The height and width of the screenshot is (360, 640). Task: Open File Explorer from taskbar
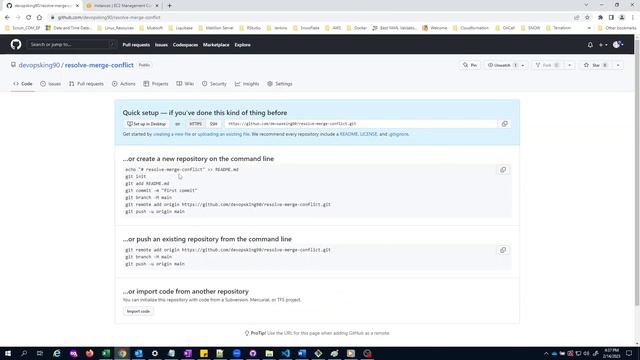[x=269, y=353]
